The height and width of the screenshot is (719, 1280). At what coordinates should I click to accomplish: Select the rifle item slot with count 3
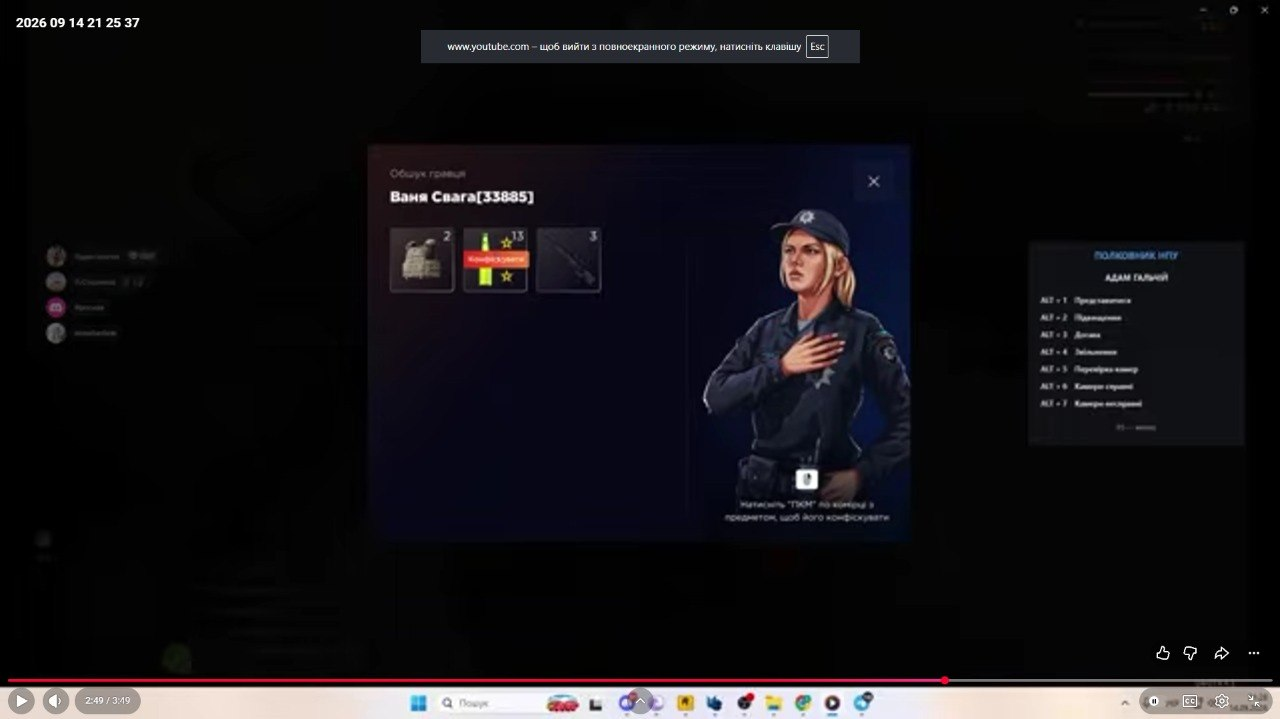click(568, 260)
